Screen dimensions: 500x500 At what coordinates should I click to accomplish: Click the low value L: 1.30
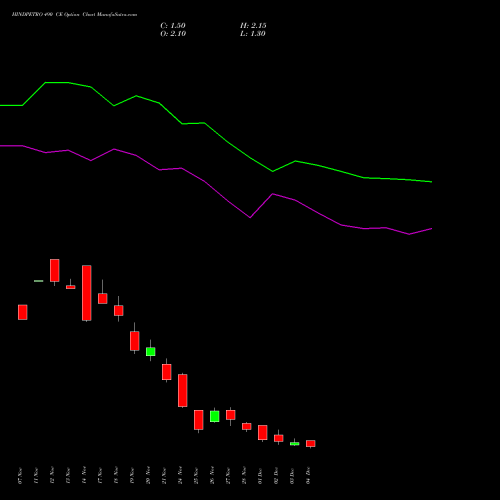[x=253, y=34]
